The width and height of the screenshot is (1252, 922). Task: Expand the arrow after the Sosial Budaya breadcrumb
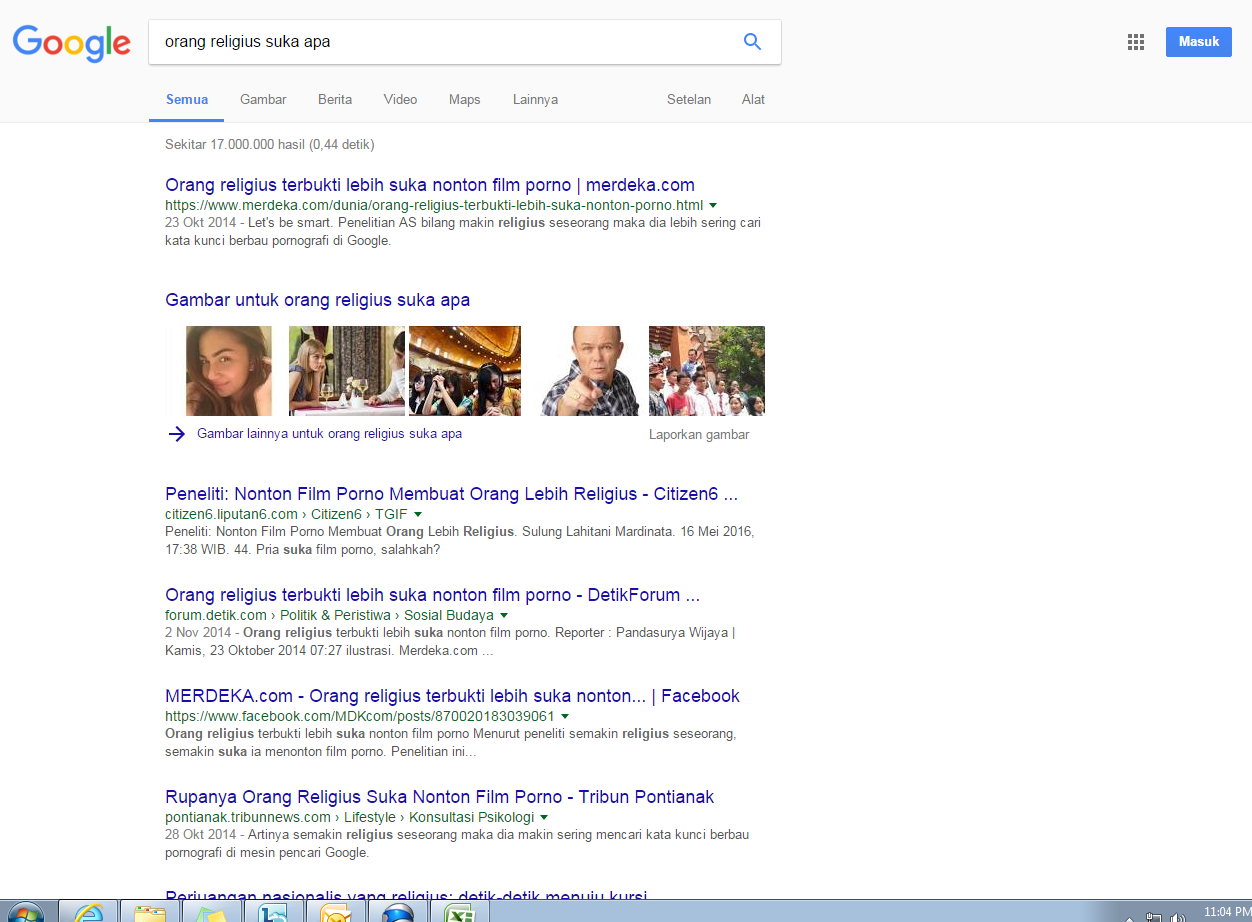(504, 615)
